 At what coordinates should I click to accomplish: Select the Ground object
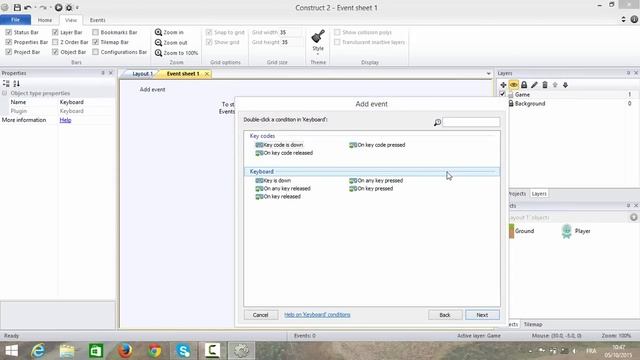point(521,231)
